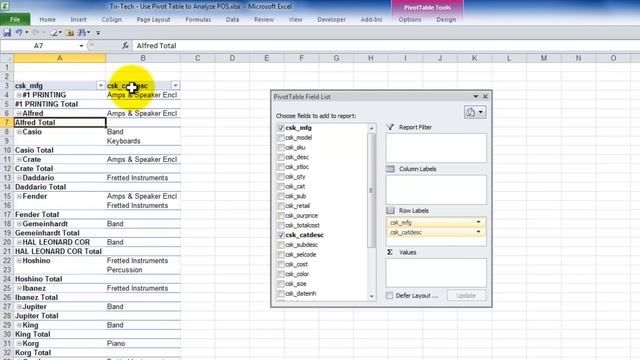Click the Excel logo in title bar

pos(6,6)
